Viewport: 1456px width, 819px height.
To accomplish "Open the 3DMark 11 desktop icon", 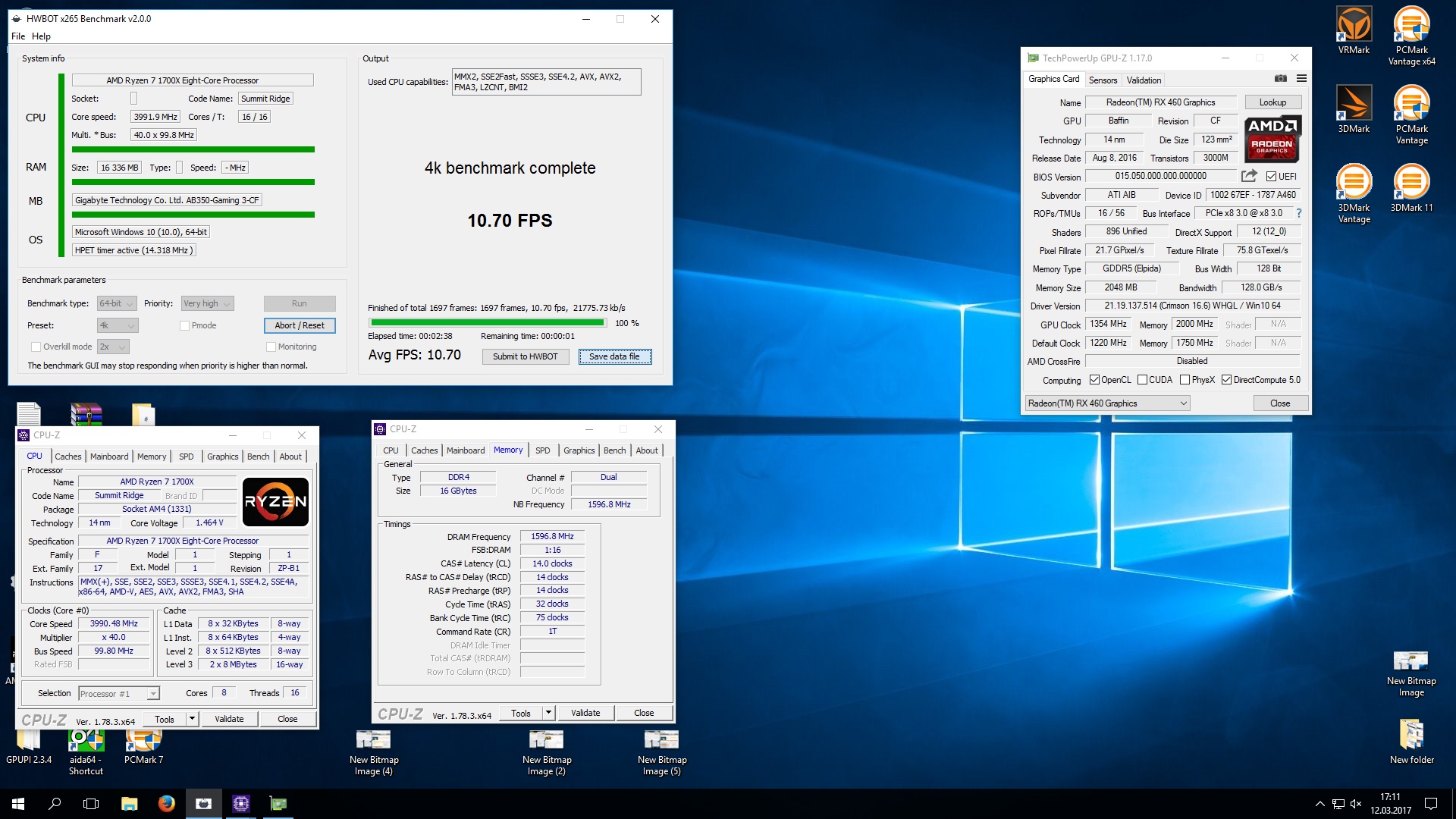I will pos(1411,188).
